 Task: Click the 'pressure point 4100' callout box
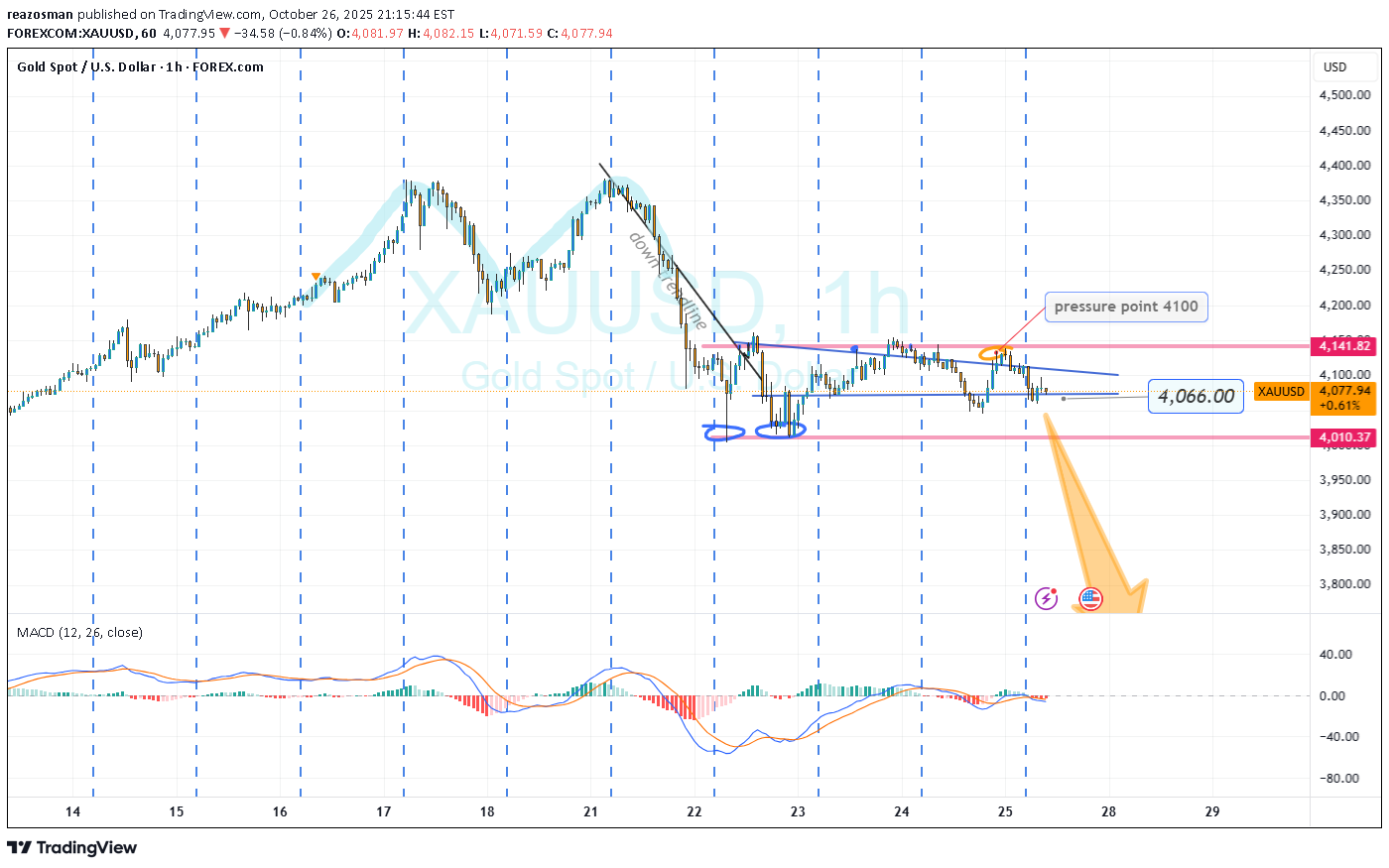point(1125,307)
